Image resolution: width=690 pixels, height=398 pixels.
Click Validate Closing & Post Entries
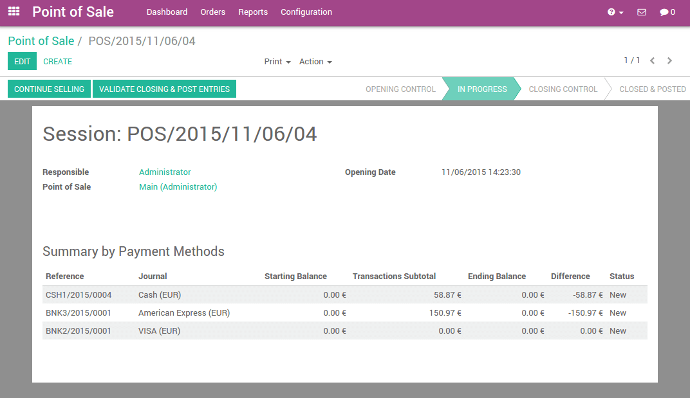click(x=164, y=89)
